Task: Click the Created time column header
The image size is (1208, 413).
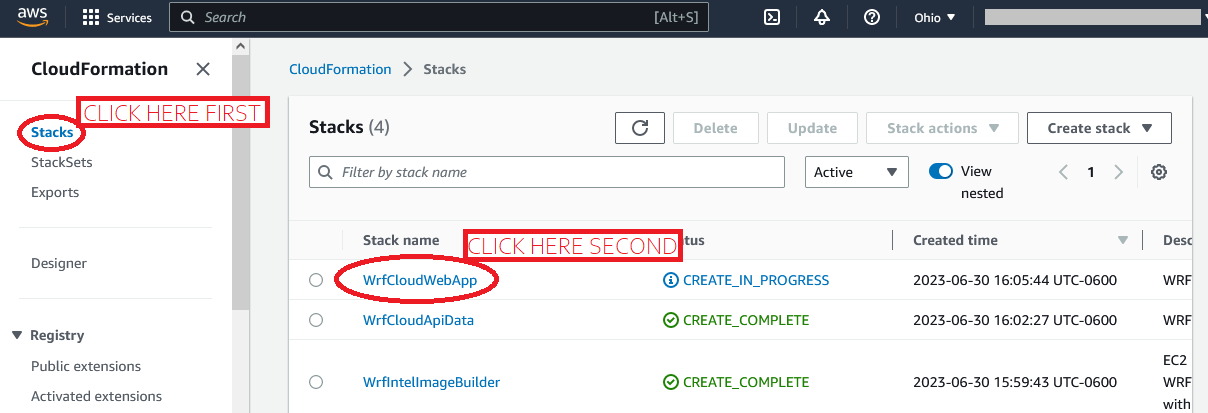Action: [955, 240]
